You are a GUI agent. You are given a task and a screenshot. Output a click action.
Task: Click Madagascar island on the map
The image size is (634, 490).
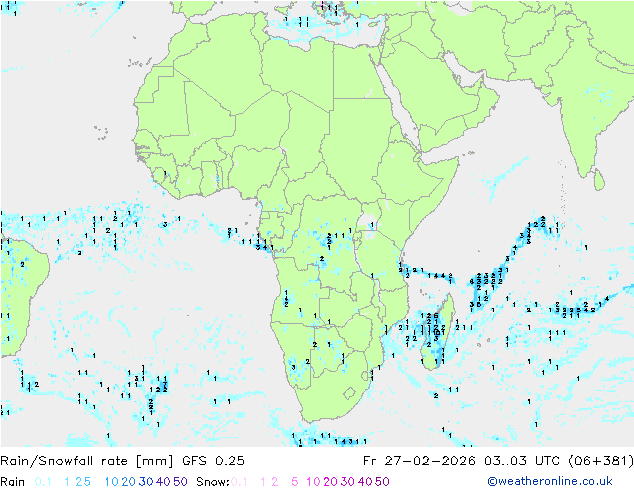tap(438, 332)
